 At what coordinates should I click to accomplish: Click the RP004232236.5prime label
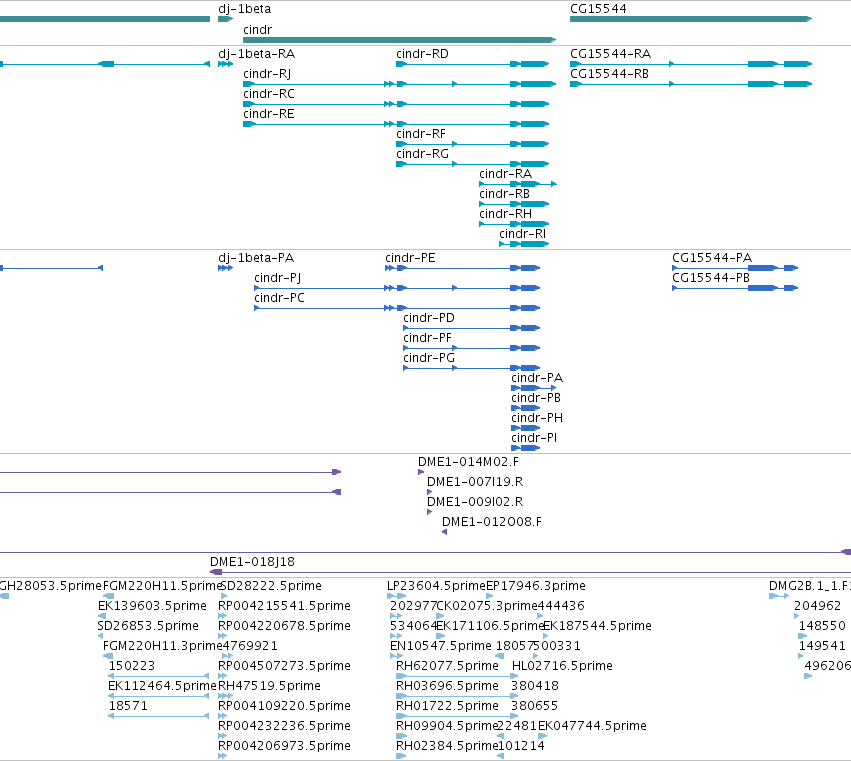pos(284,726)
